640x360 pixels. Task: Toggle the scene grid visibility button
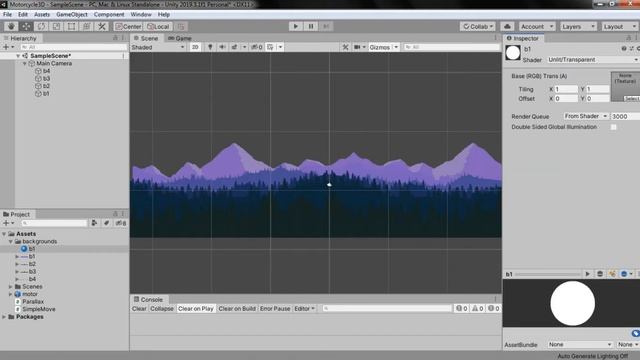coord(270,47)
